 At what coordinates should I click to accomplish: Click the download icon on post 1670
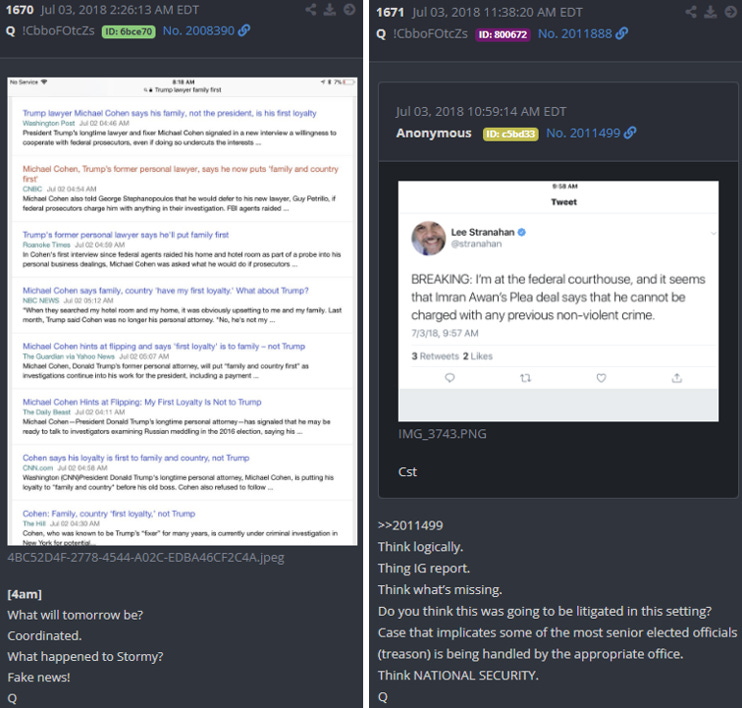click(x=330, y=9)
